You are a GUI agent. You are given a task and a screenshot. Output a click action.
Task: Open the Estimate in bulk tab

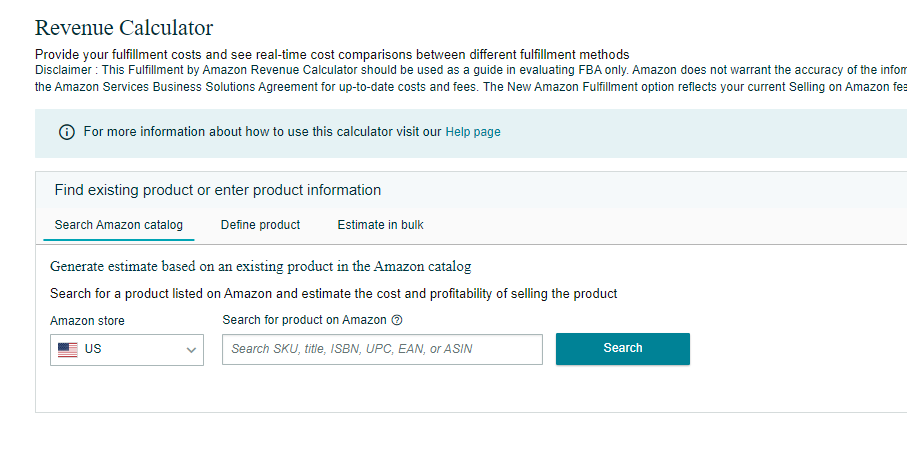pyautogui.click(x=380, y=225)
